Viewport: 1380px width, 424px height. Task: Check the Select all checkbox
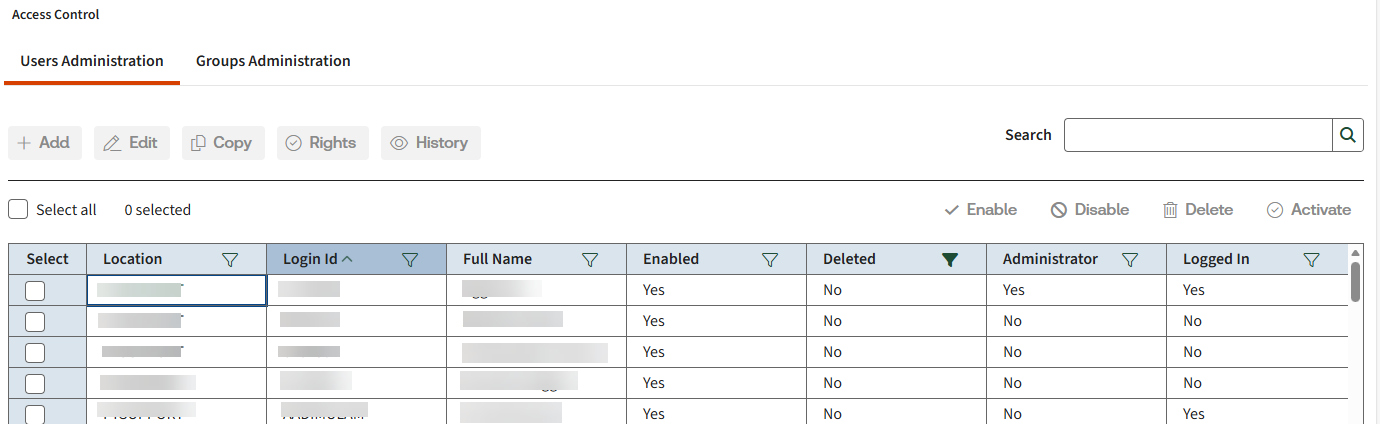pos(18,210)
